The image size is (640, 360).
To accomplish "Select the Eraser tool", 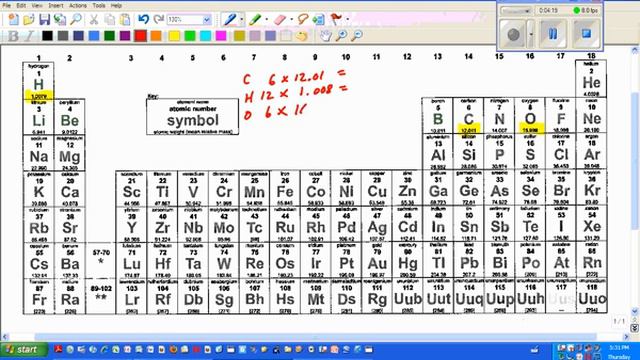I will (x=280, y=19).
